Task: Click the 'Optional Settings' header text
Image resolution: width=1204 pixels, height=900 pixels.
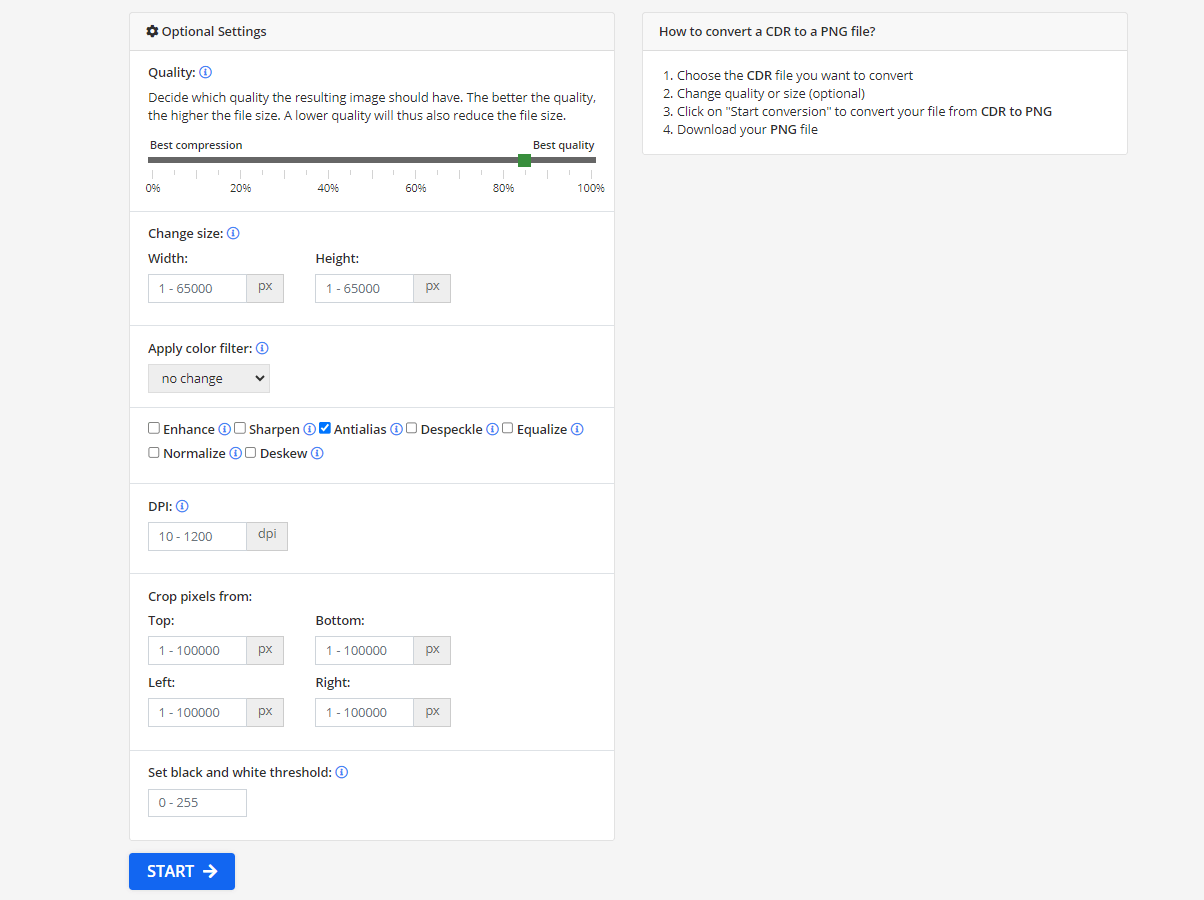Action: [214, 31]
